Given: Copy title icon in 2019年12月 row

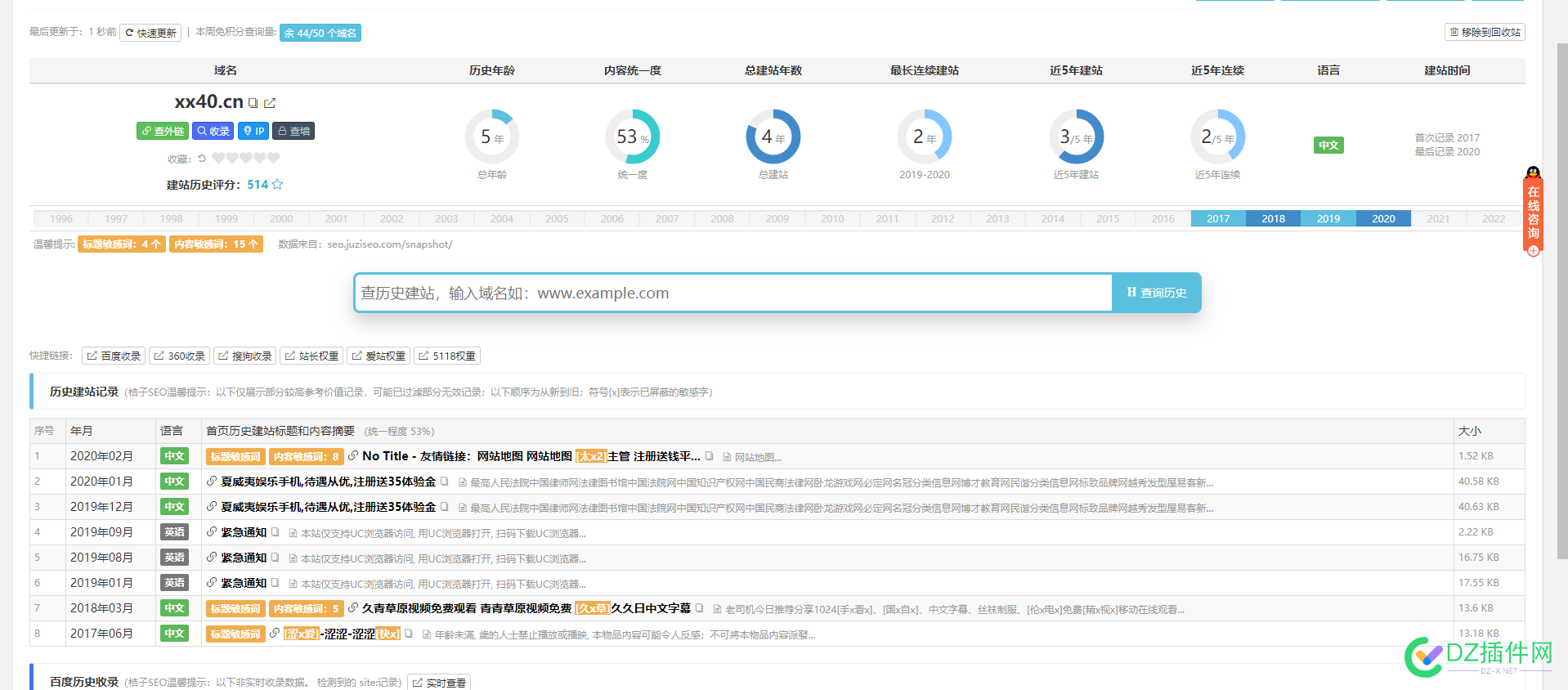Looking at the screenshot, I should point(444,507).
